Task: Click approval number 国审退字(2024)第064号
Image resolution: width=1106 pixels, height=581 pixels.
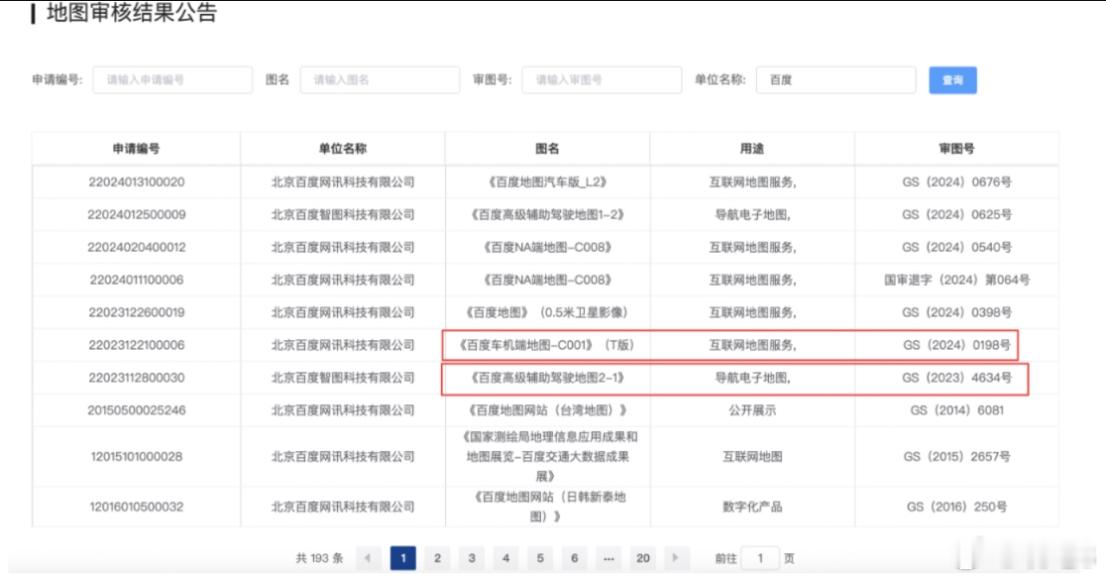Action: [x=956, y=279]
